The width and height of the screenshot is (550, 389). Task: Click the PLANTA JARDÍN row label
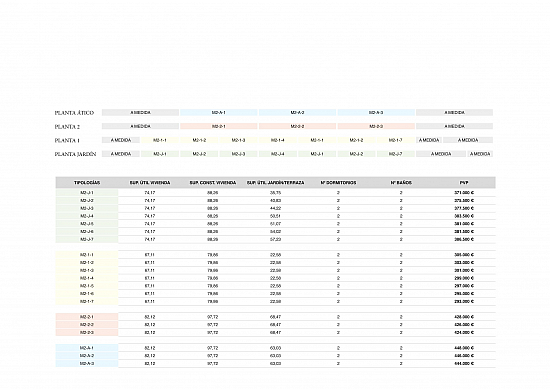tap(75, 154)
